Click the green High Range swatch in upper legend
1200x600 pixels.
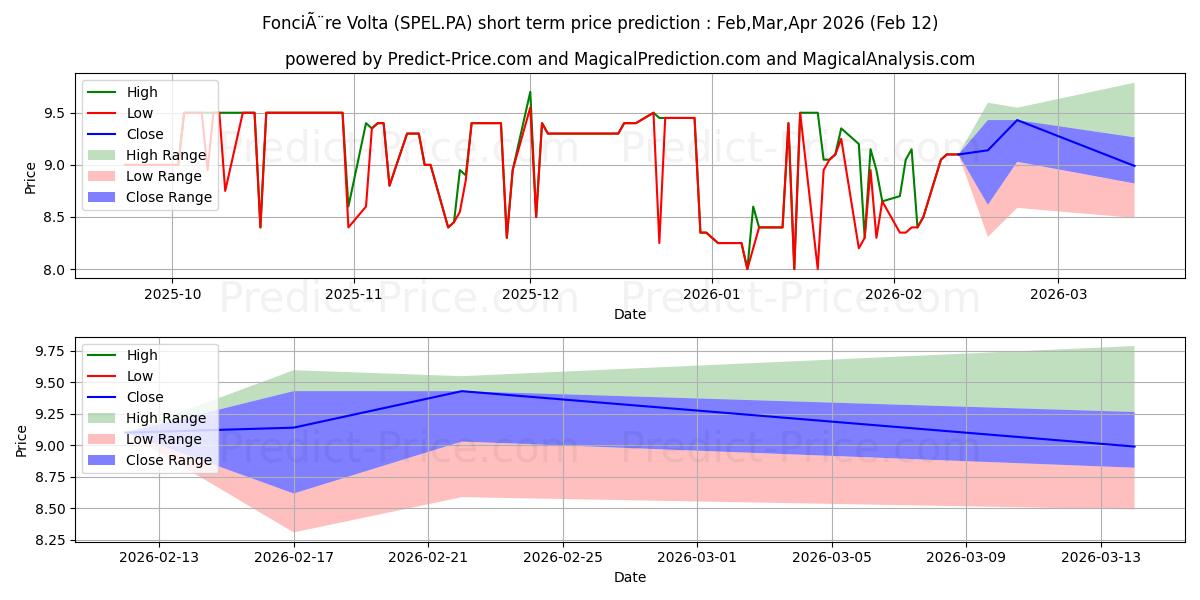[103, 155]
